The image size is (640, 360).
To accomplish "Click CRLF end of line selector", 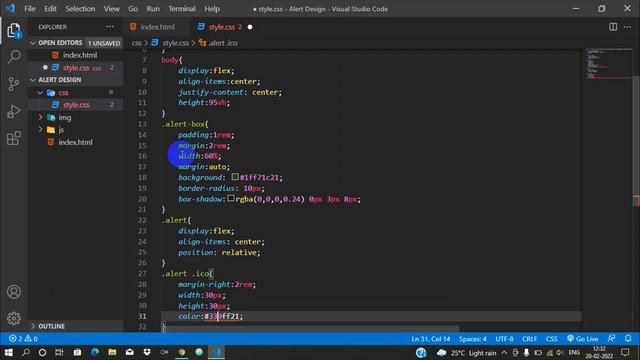I will point(529,339).
